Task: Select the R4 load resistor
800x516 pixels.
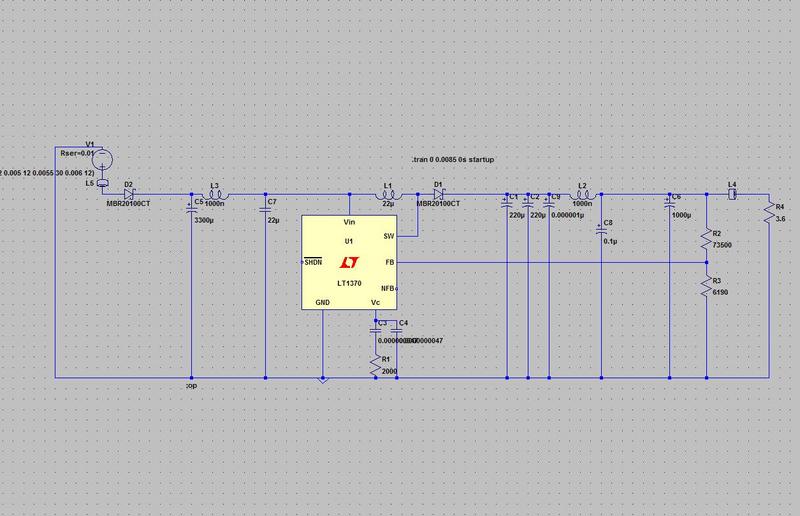Action: [x=768, y=215]
